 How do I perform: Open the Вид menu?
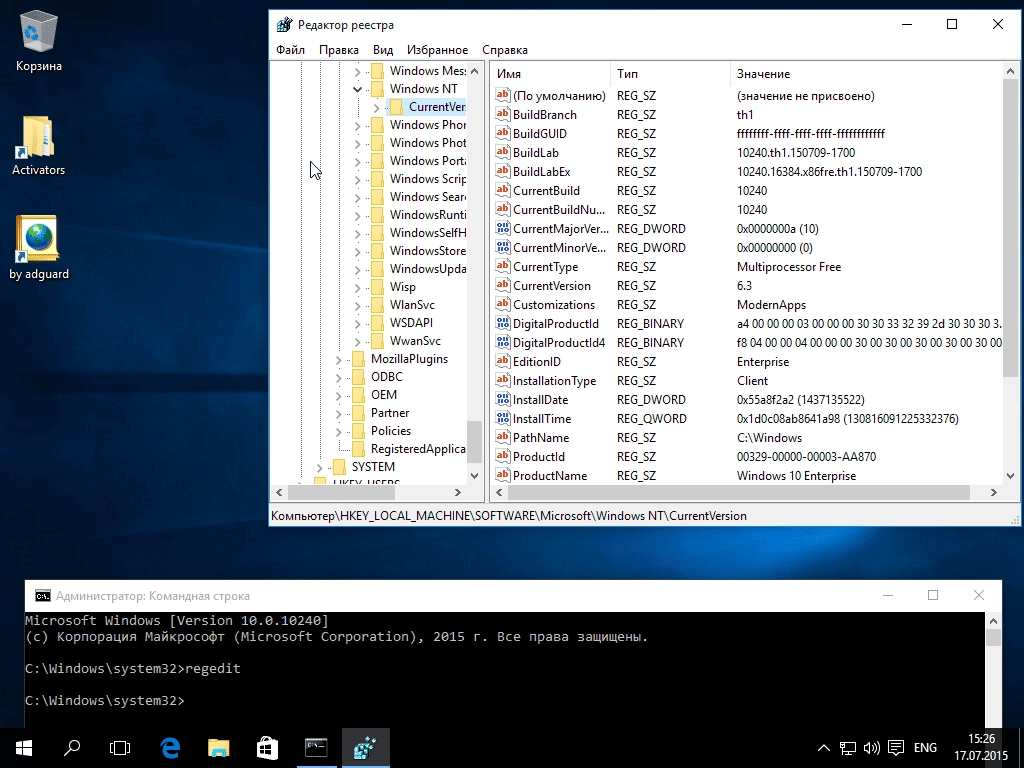pos(383,50)
